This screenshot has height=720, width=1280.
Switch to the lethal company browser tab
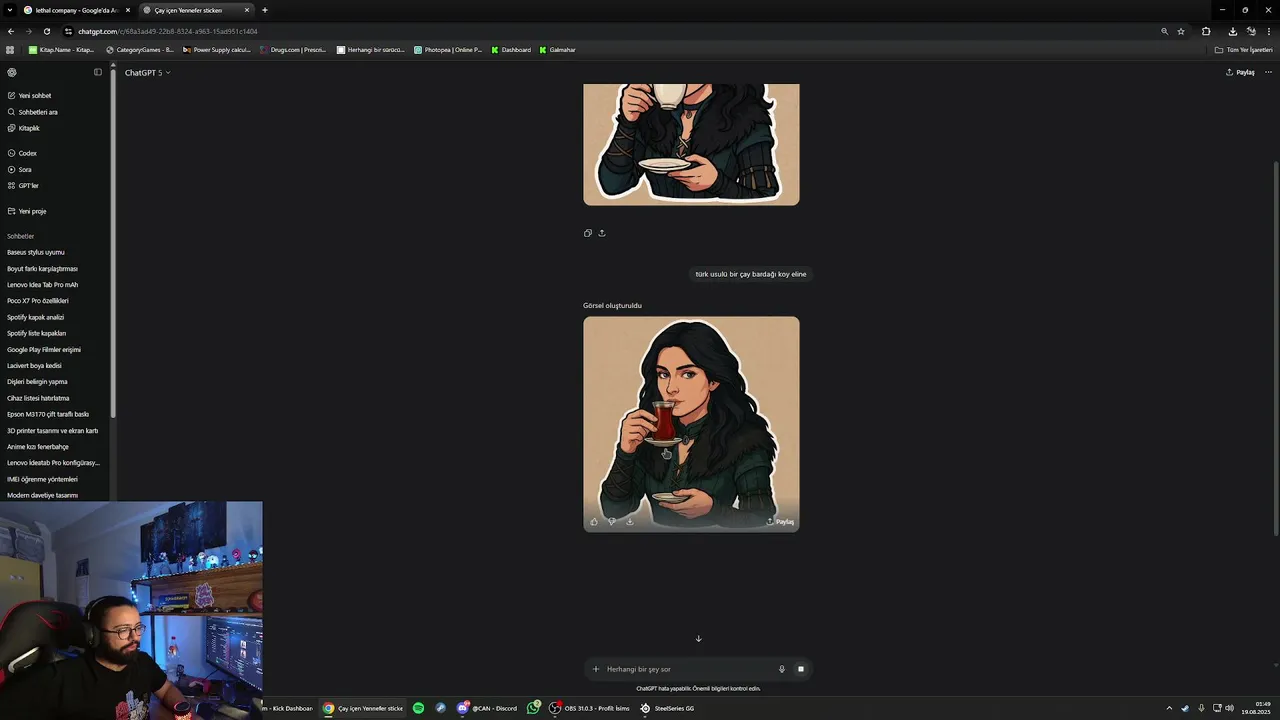click(78, 10)
